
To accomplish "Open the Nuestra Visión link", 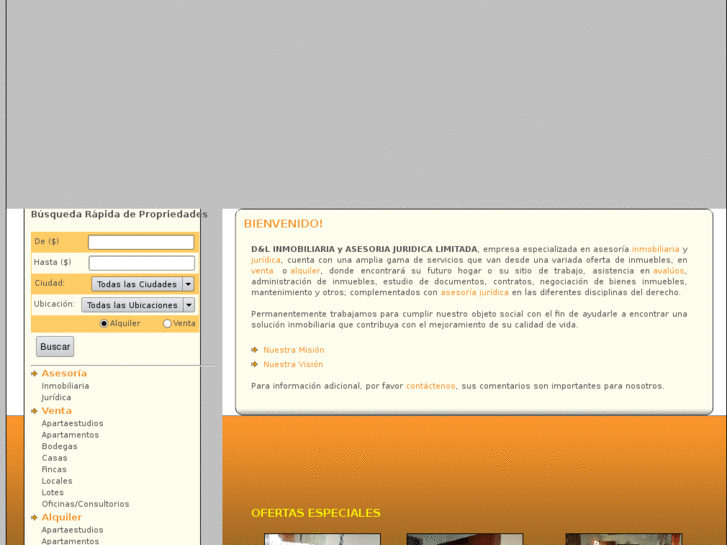I will 293,365.
